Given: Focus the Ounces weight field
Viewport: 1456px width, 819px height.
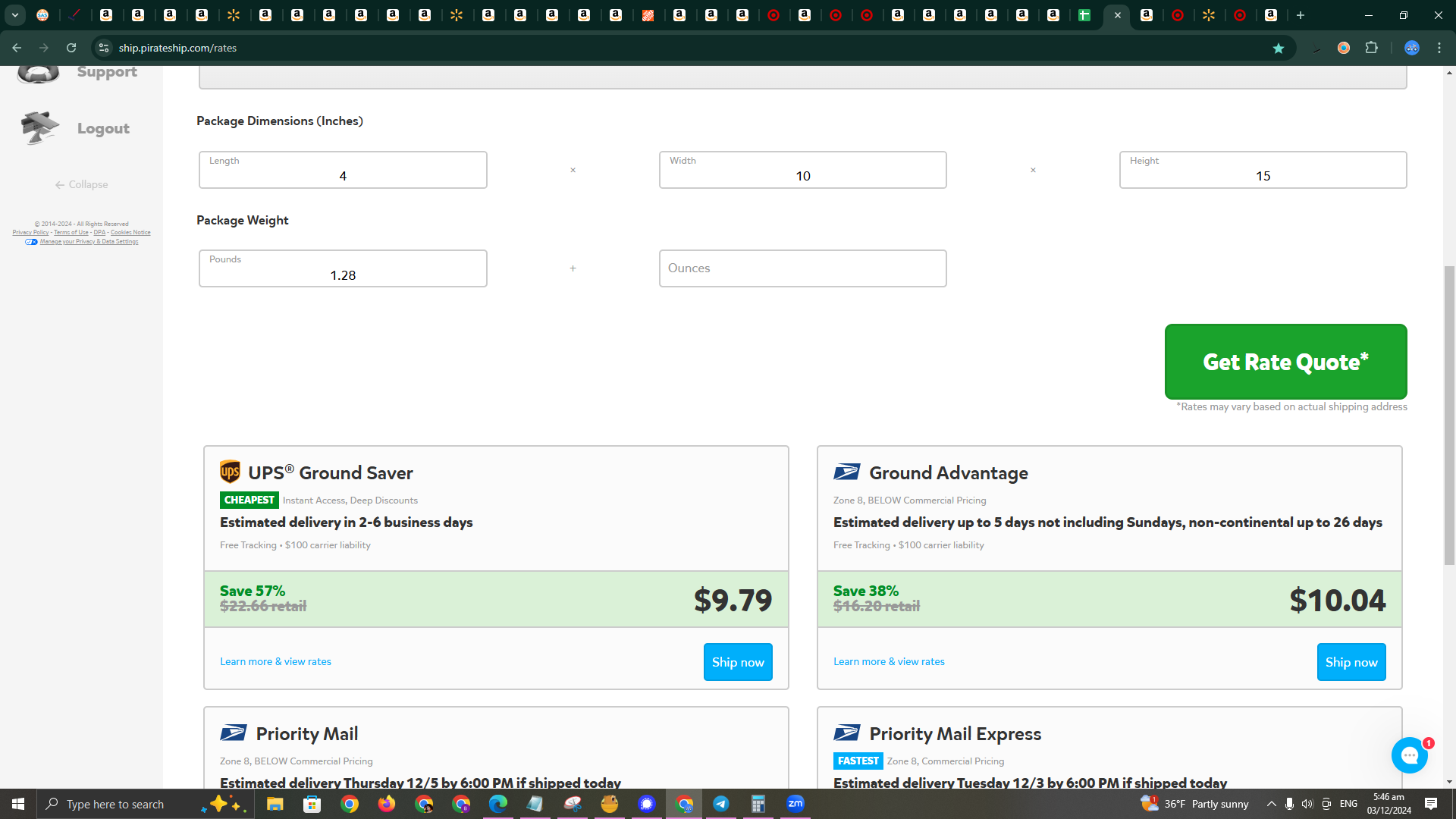Looking at the screenshot, I should [802, 268].
